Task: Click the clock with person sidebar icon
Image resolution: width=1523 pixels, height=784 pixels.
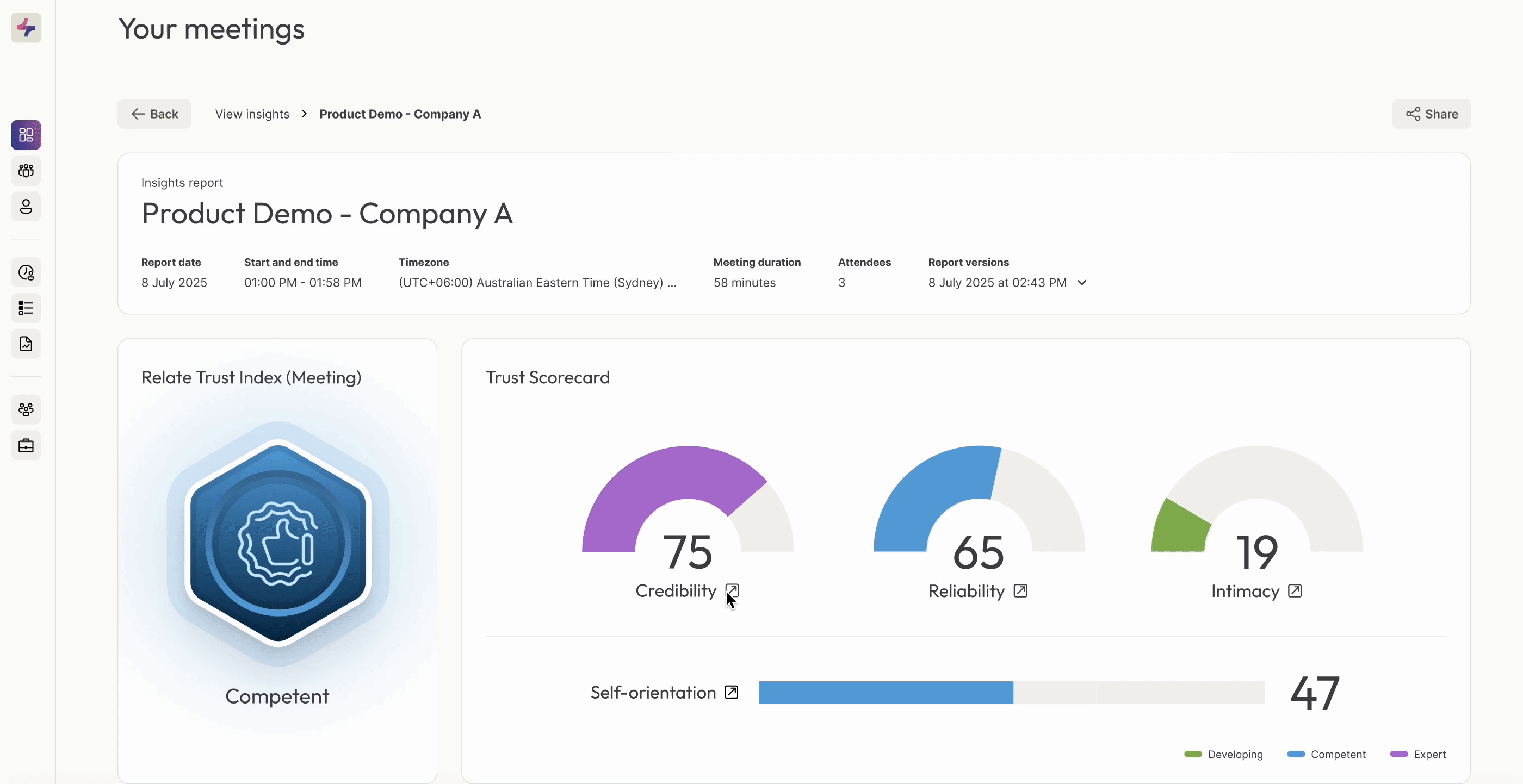Action: (26, 272)
